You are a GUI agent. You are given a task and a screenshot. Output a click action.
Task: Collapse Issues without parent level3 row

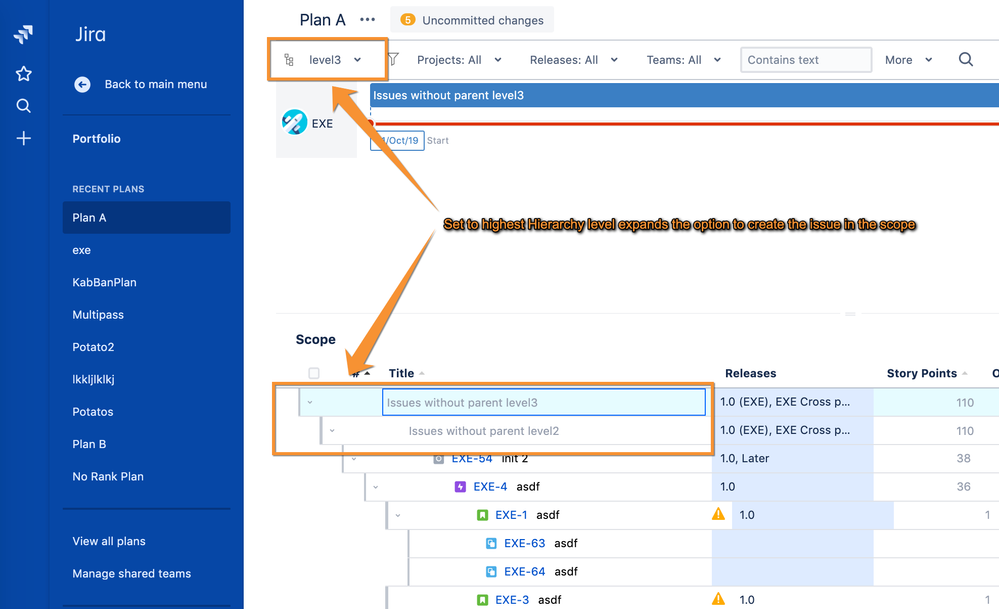(x=310, y=402)
